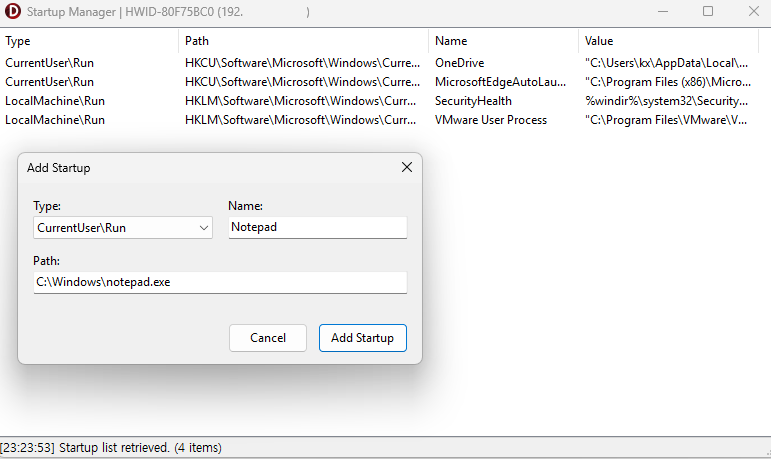Click the Name field containing Notepad
The height and width of the screenshot is (459, 771).
tap(318, 227)
